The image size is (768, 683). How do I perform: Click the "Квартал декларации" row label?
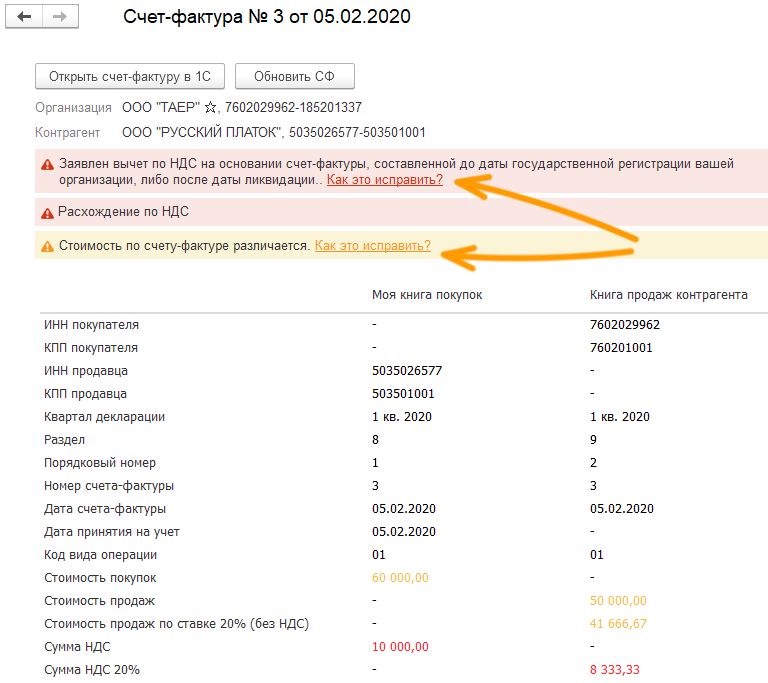point(104,417)
